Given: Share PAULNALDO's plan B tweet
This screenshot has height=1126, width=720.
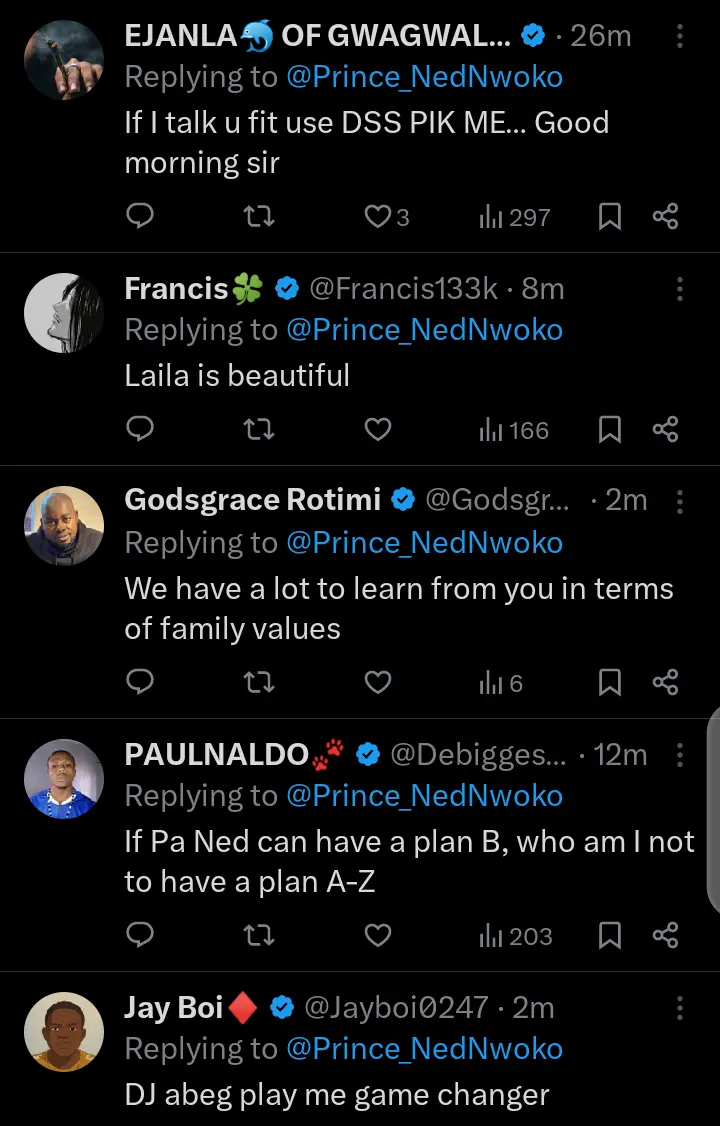Looking at the screenshot, I should click(x=665, y=936).
